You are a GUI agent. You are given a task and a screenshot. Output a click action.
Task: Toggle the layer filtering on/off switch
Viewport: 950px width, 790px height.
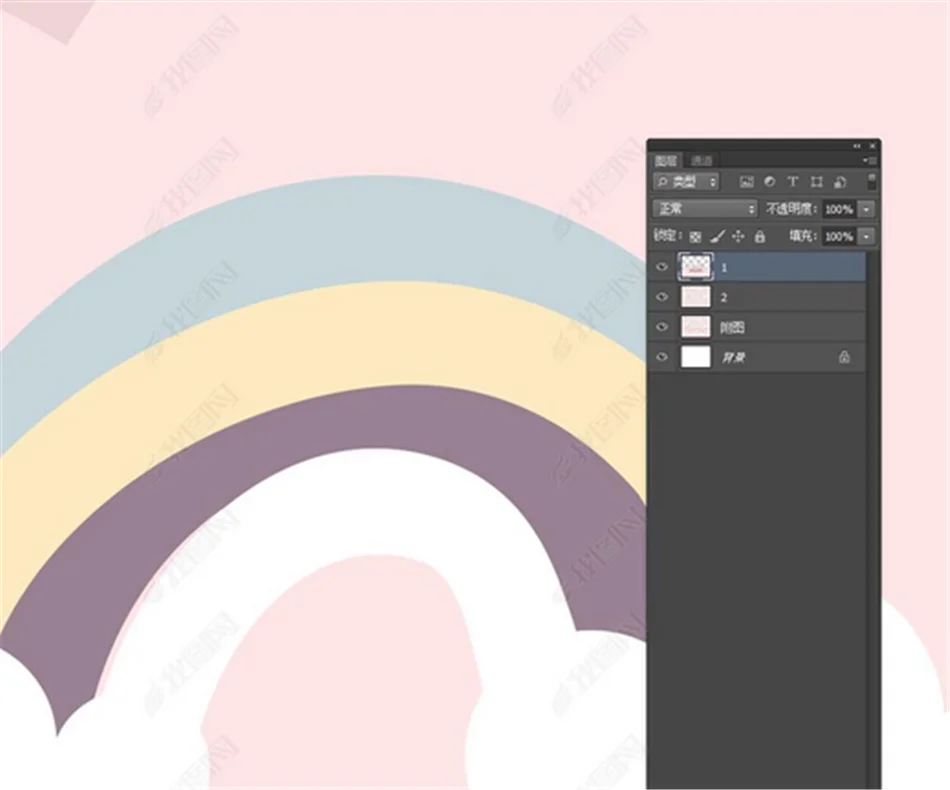click(x=872, y=182)
